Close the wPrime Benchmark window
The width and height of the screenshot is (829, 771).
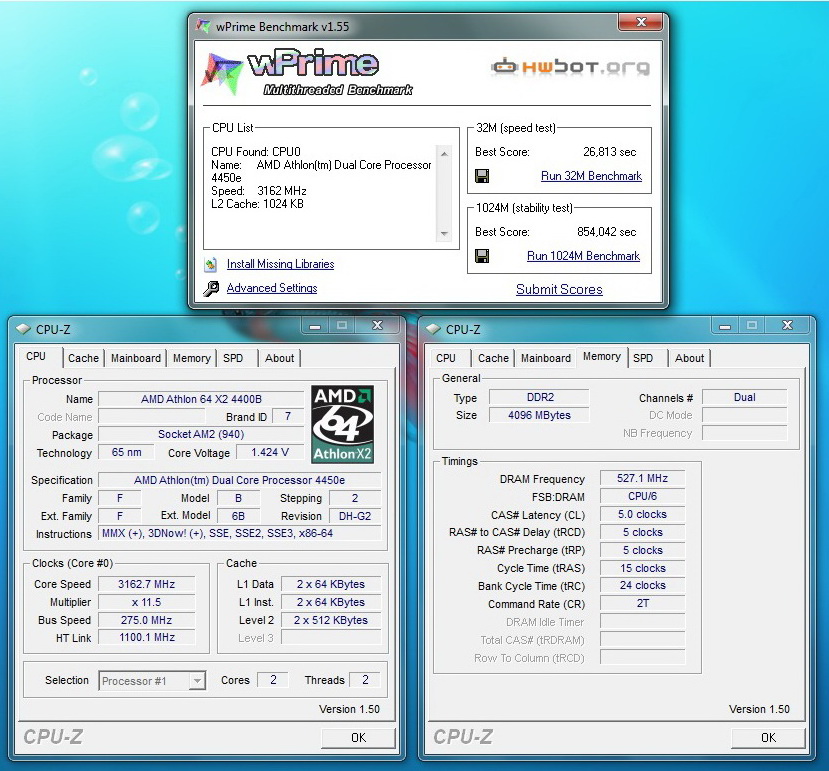pos(640,22)
